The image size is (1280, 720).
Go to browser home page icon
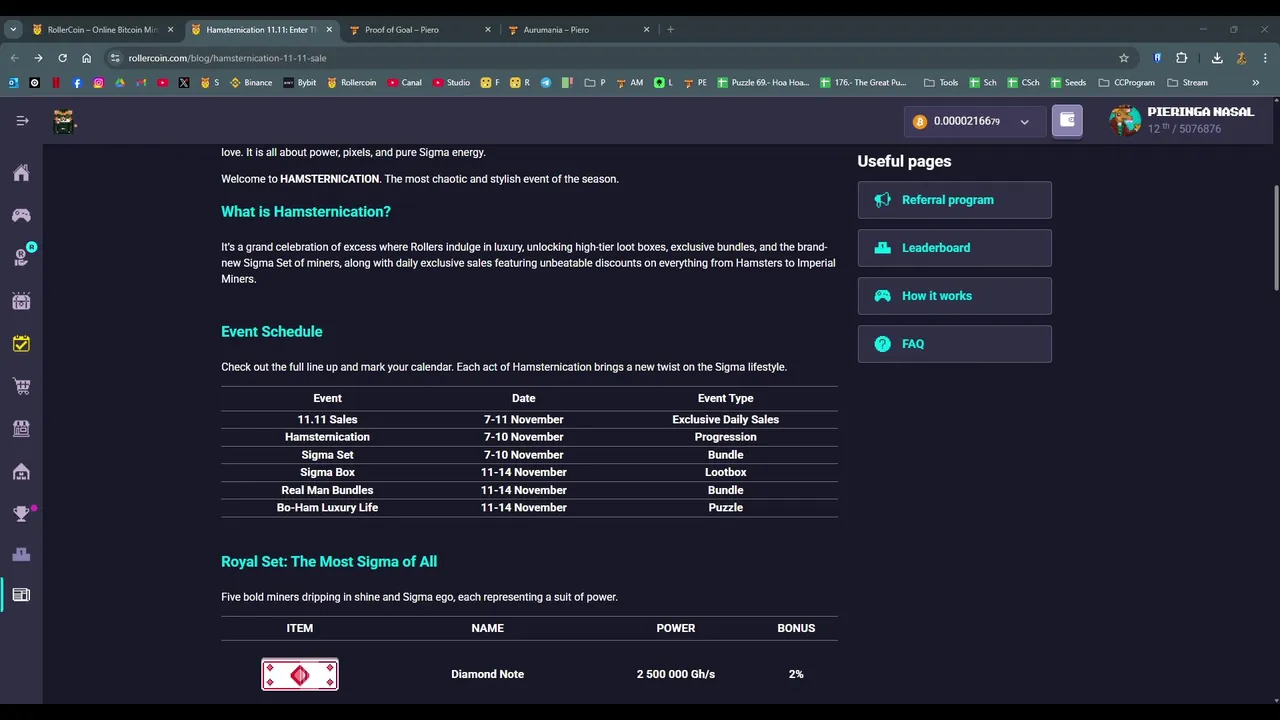coord(86,58)
